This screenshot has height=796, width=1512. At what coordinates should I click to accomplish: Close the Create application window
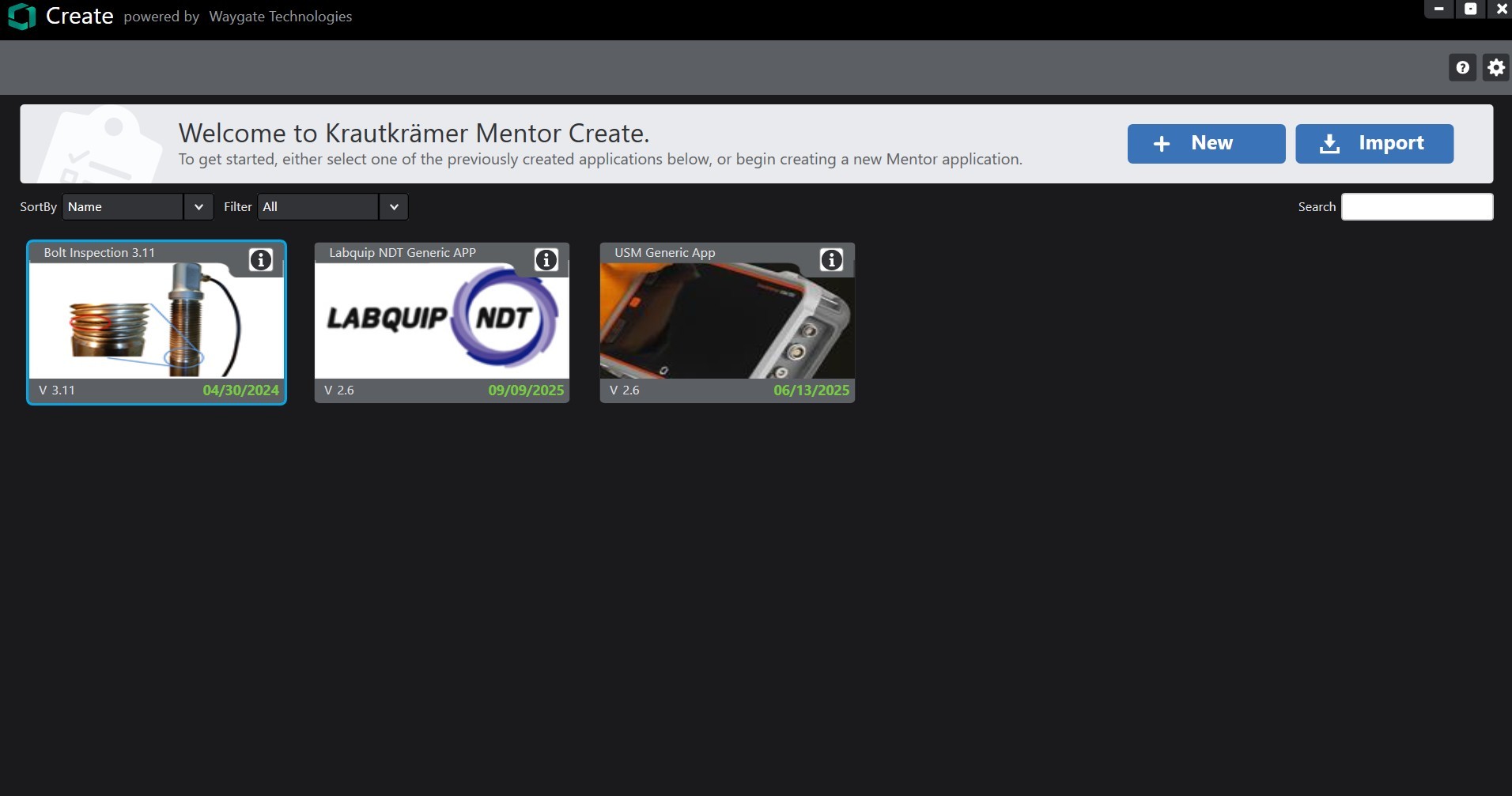(1501, 9)
